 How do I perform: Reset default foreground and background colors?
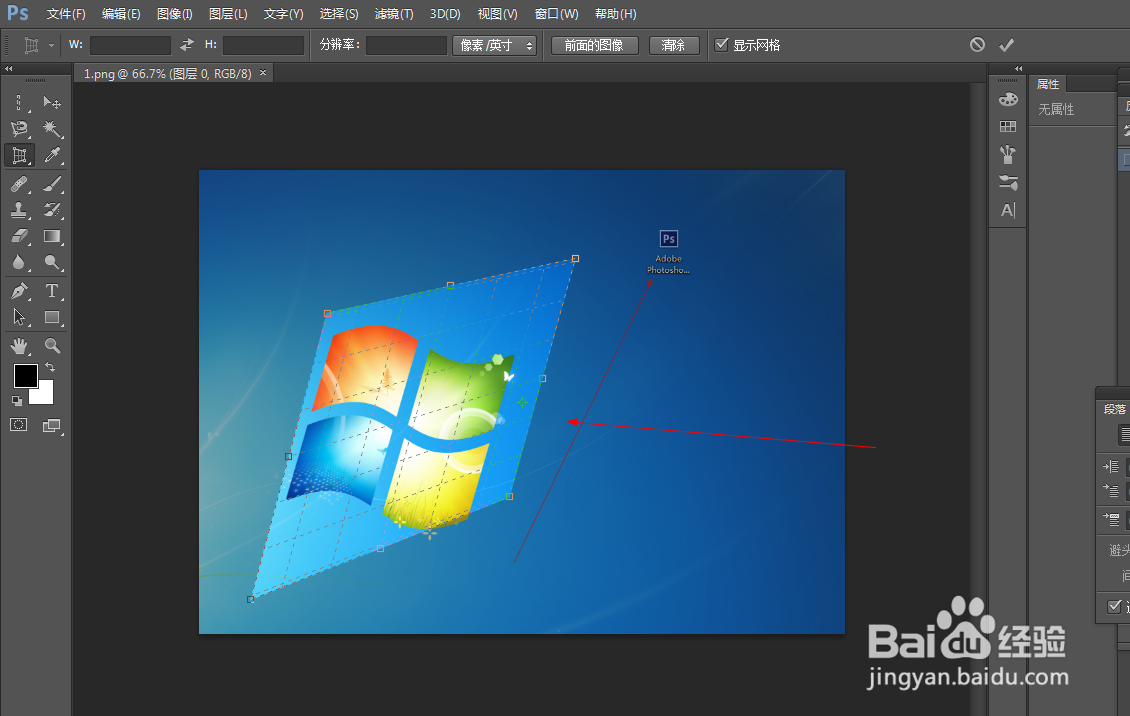coord(17,400)
